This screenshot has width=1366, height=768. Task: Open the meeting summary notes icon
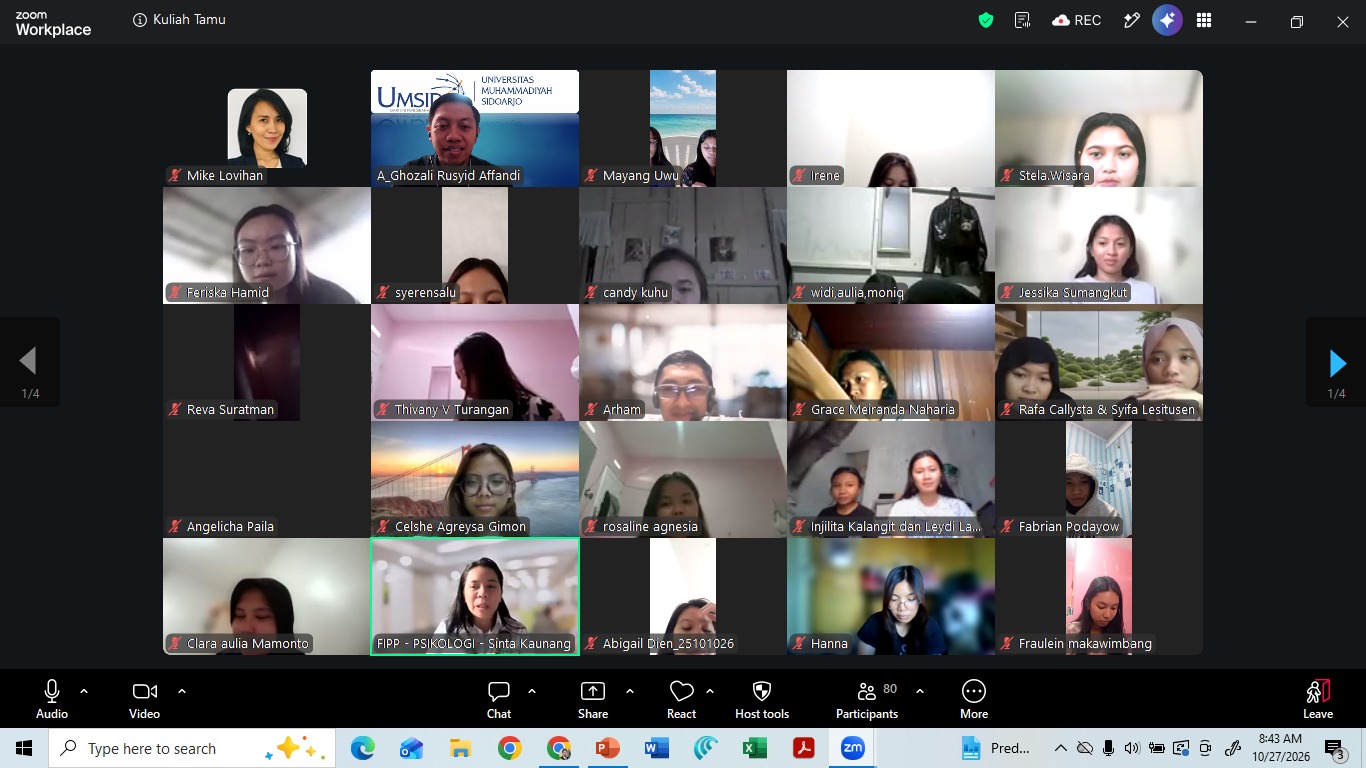(x=1022, y=20)
